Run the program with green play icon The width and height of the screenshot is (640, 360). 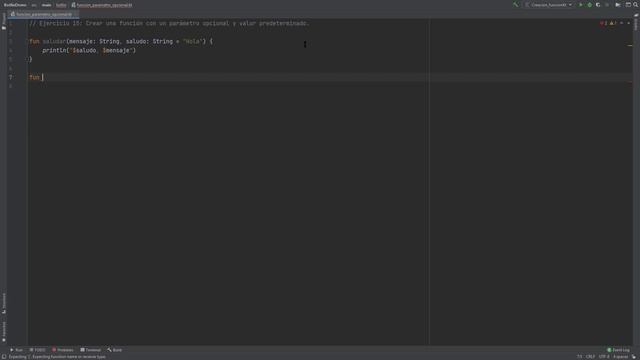tap(581, 5)
